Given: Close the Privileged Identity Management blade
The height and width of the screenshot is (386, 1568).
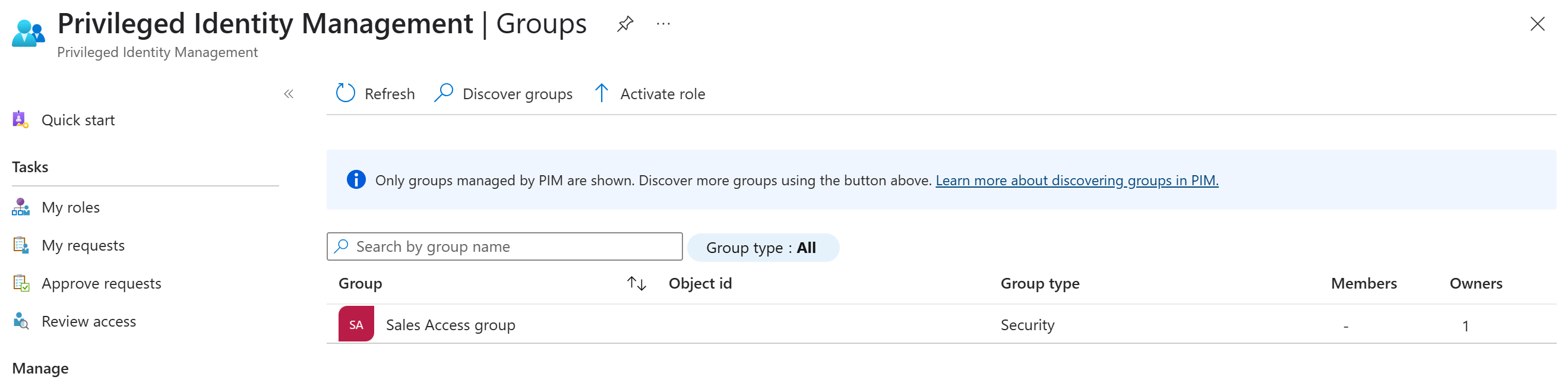Looking at the screenshot, I should click(1537, 24).
